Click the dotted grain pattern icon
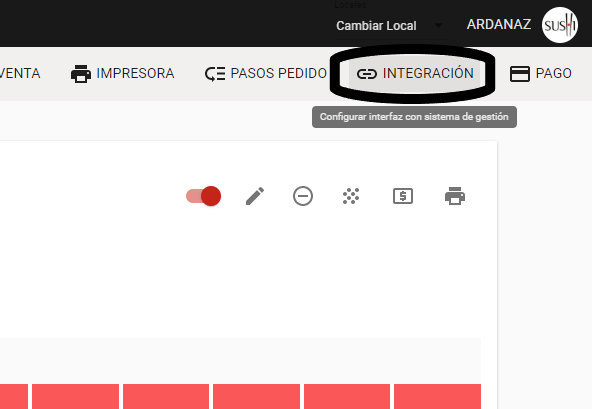 tap(351, 196)
